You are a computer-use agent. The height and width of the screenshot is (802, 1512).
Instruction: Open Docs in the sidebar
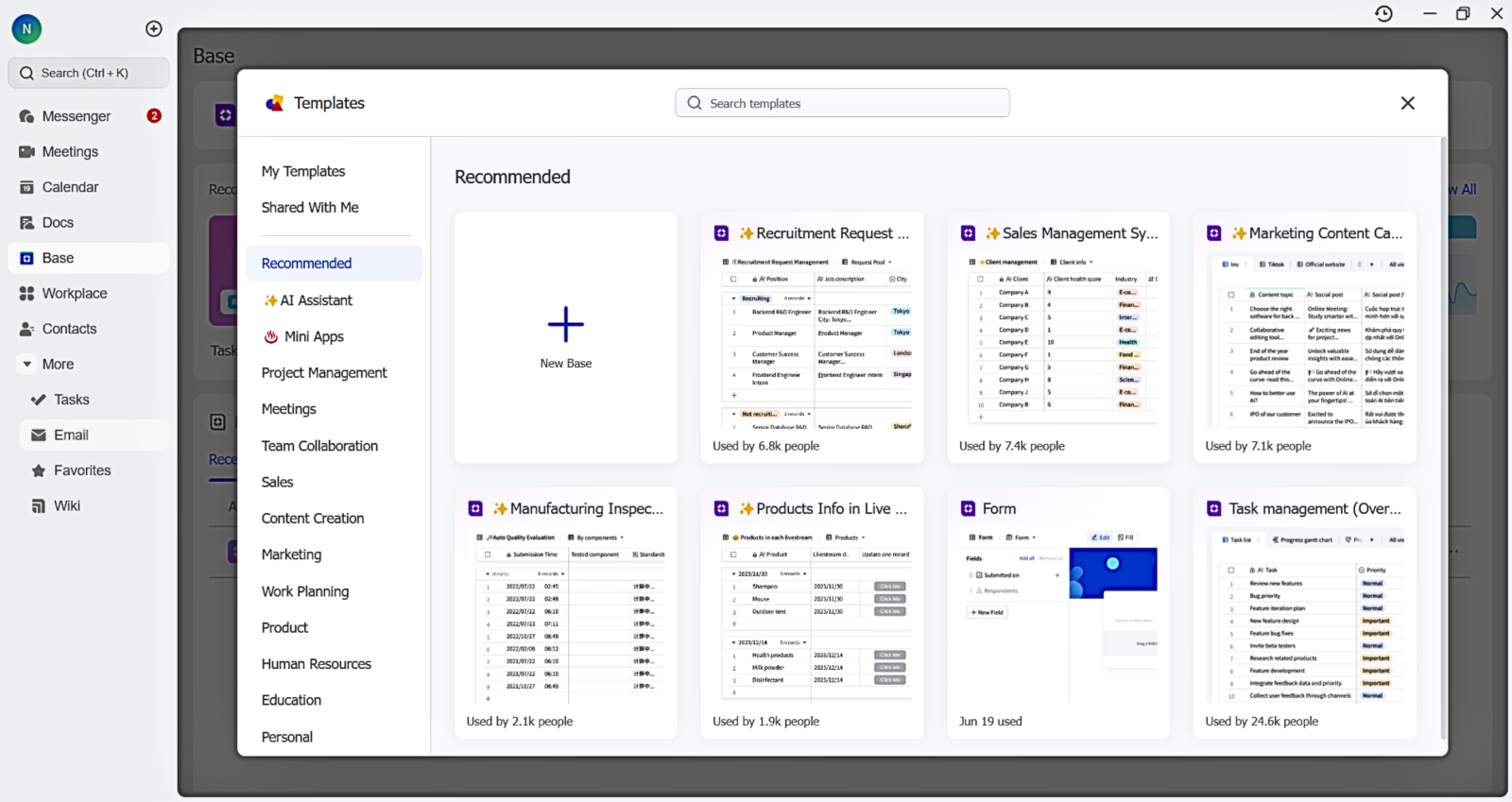57,223
